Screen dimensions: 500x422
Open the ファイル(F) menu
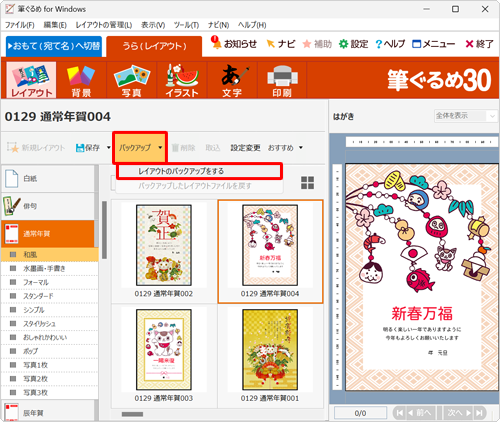click(x=20, y=25)
